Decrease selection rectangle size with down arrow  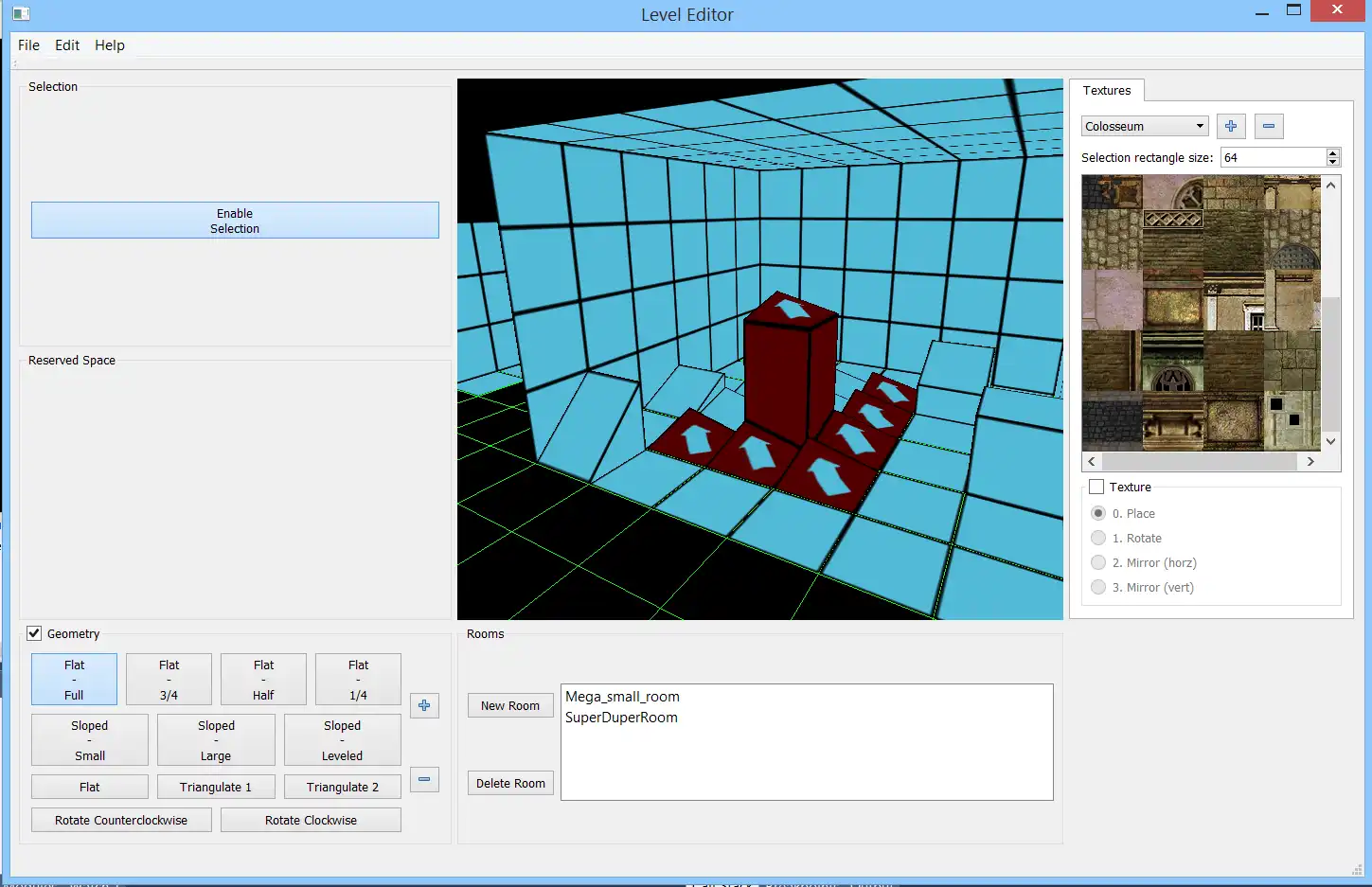coord(1333,162)
